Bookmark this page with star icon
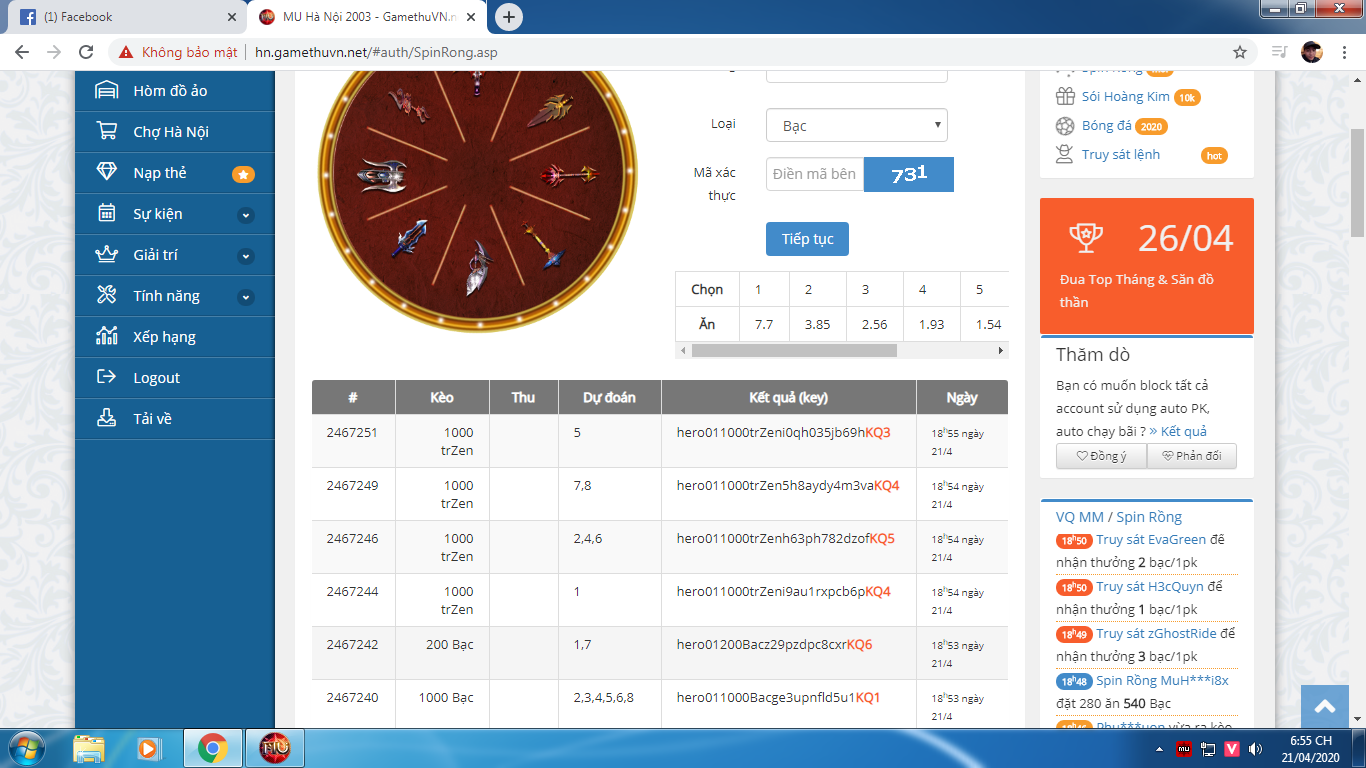Image resolution: width=1366 pixels, height=768 pixels. 1240,52
